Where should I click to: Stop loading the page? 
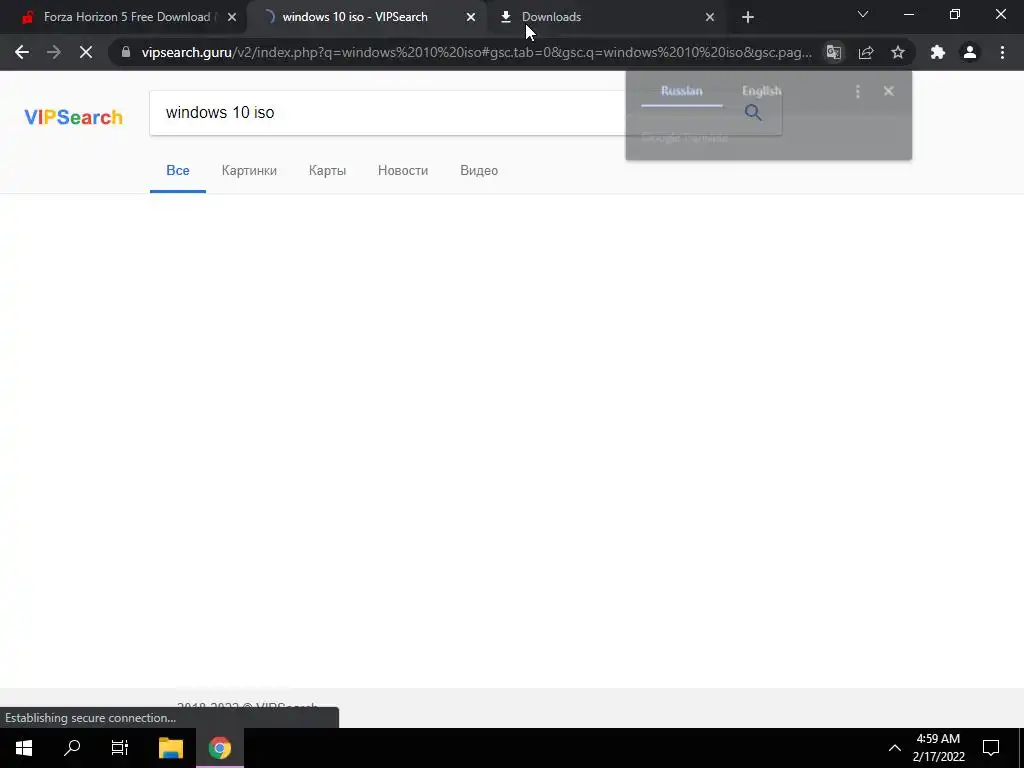point(86,52)
